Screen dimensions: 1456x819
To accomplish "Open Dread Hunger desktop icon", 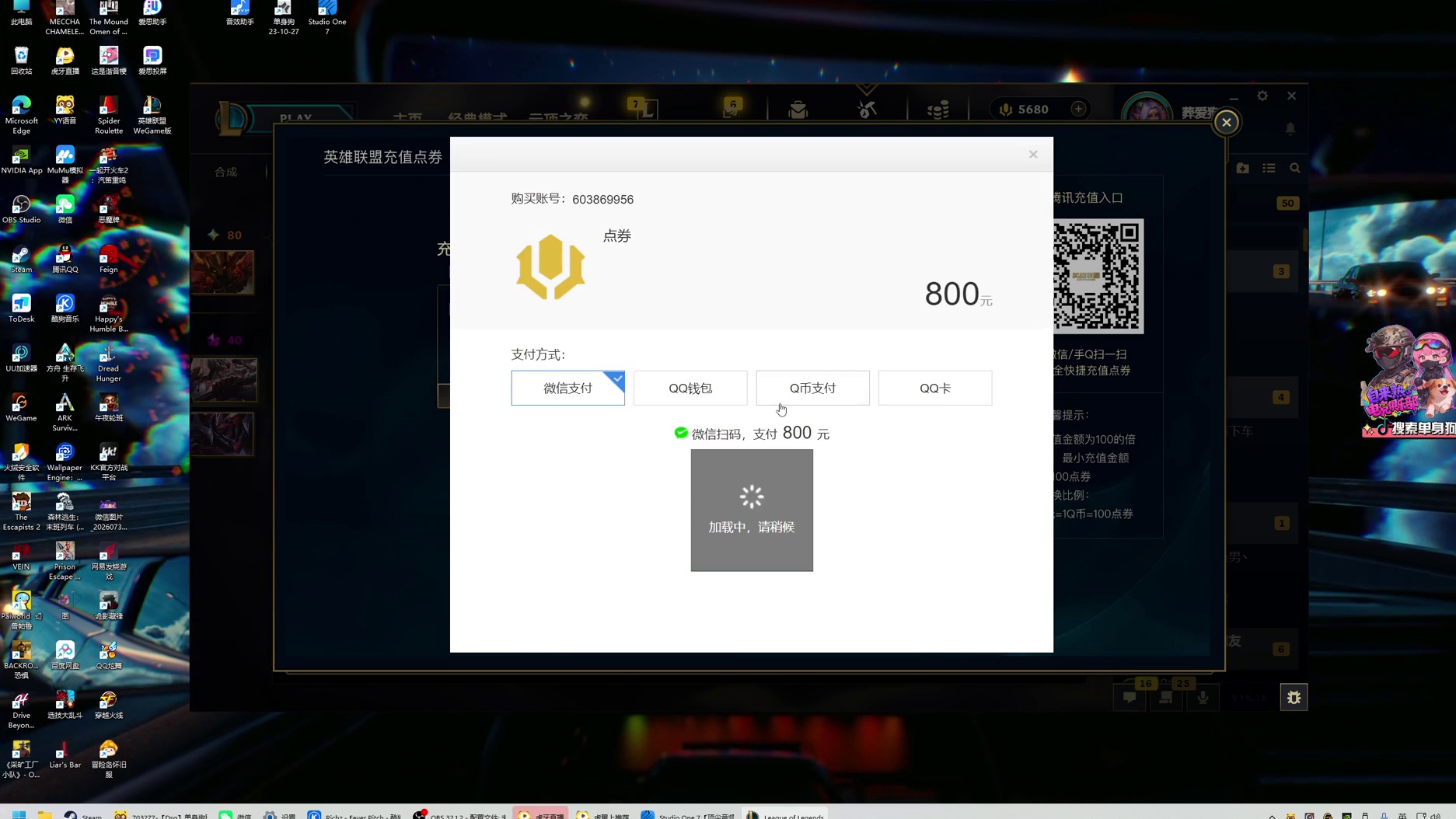I will coord(109,363).
